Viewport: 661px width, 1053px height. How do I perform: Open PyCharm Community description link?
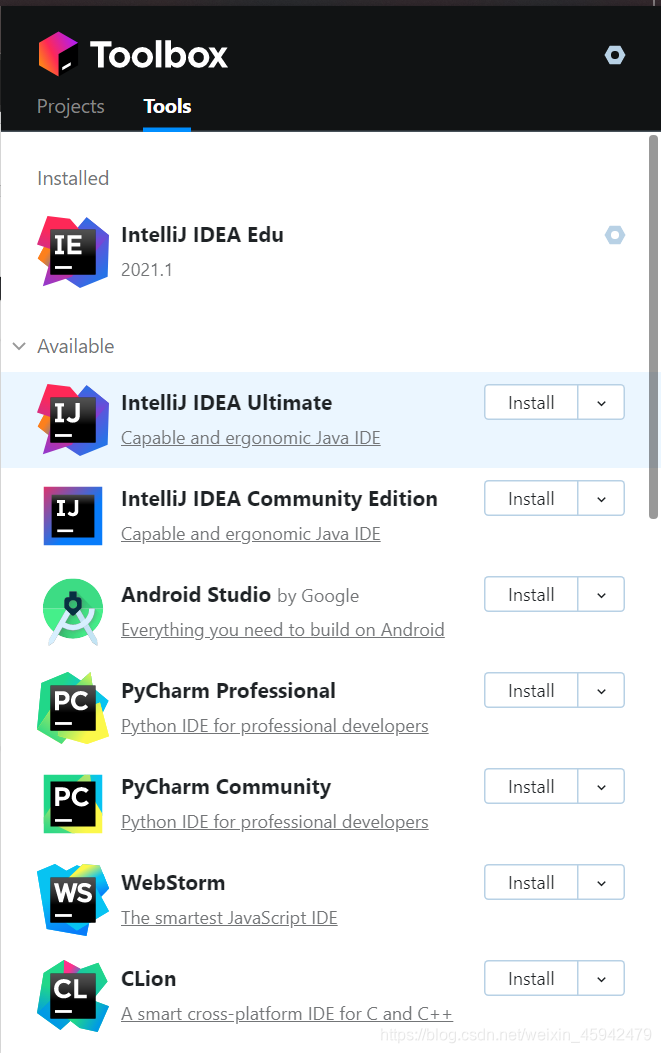[x=275, y=822]
